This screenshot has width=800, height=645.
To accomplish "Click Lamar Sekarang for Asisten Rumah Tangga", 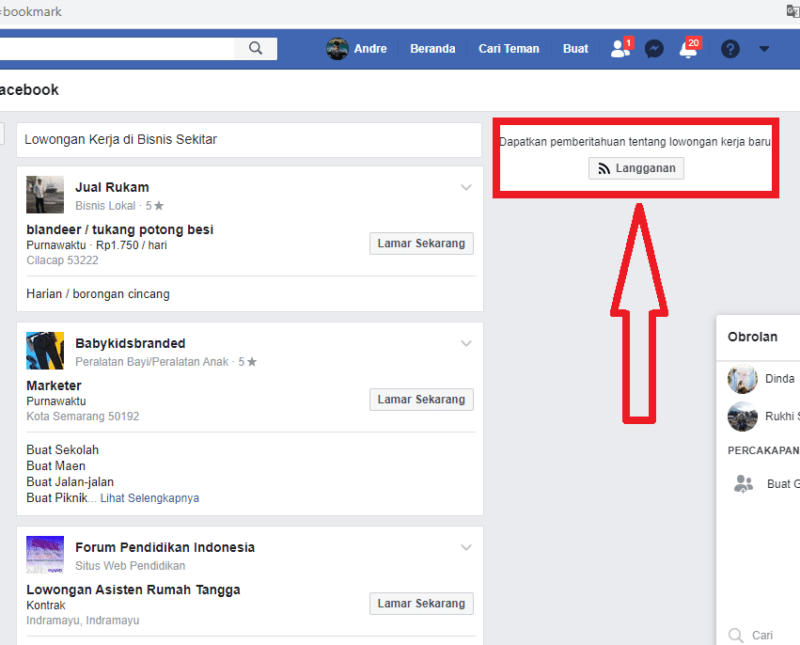I will click(x=421, y=604).
